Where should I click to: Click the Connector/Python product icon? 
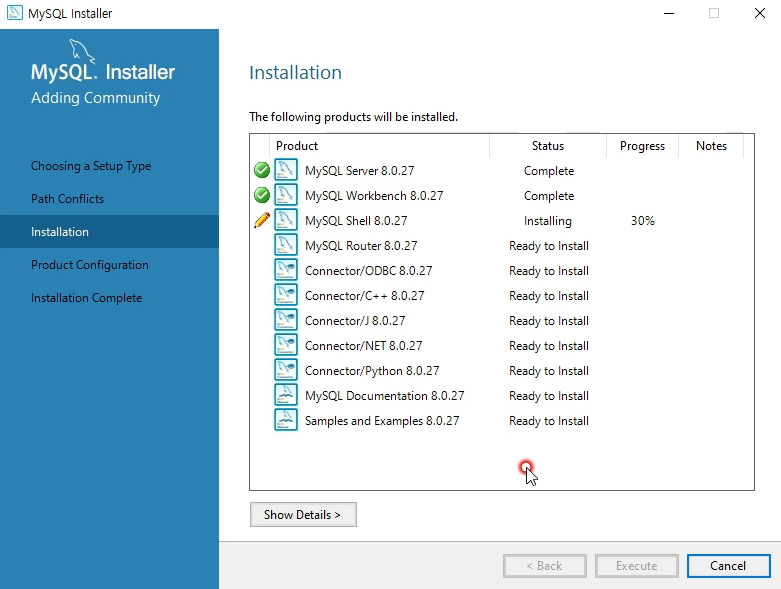click(286, 370)
